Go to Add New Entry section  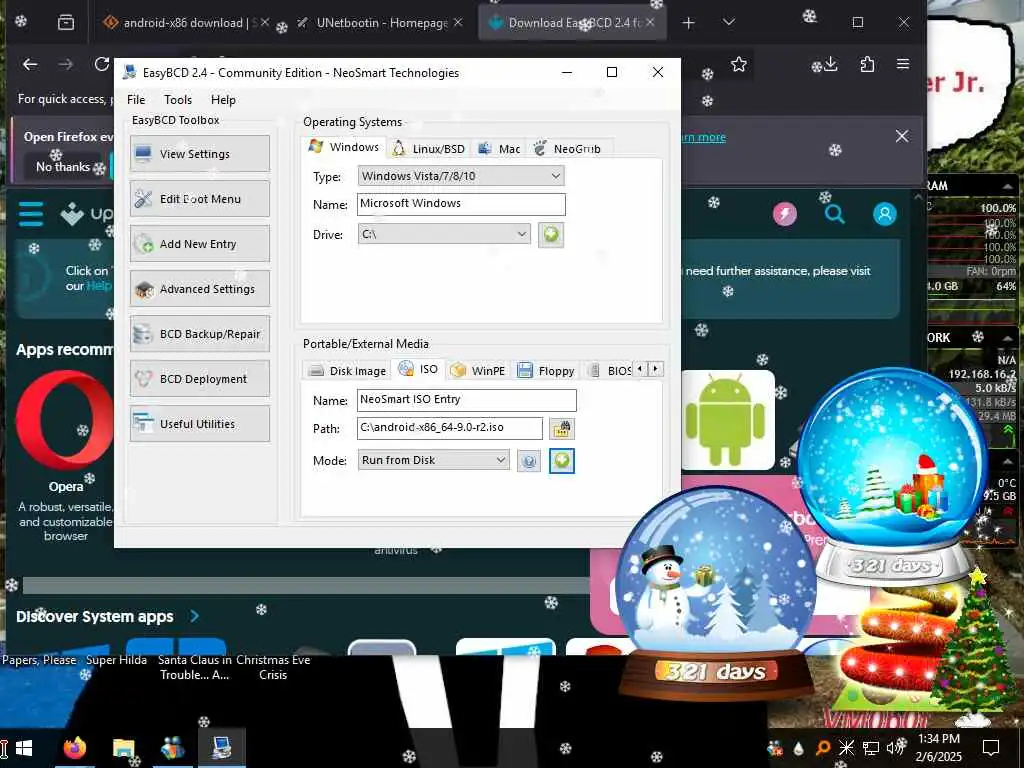tap(200, 244)
